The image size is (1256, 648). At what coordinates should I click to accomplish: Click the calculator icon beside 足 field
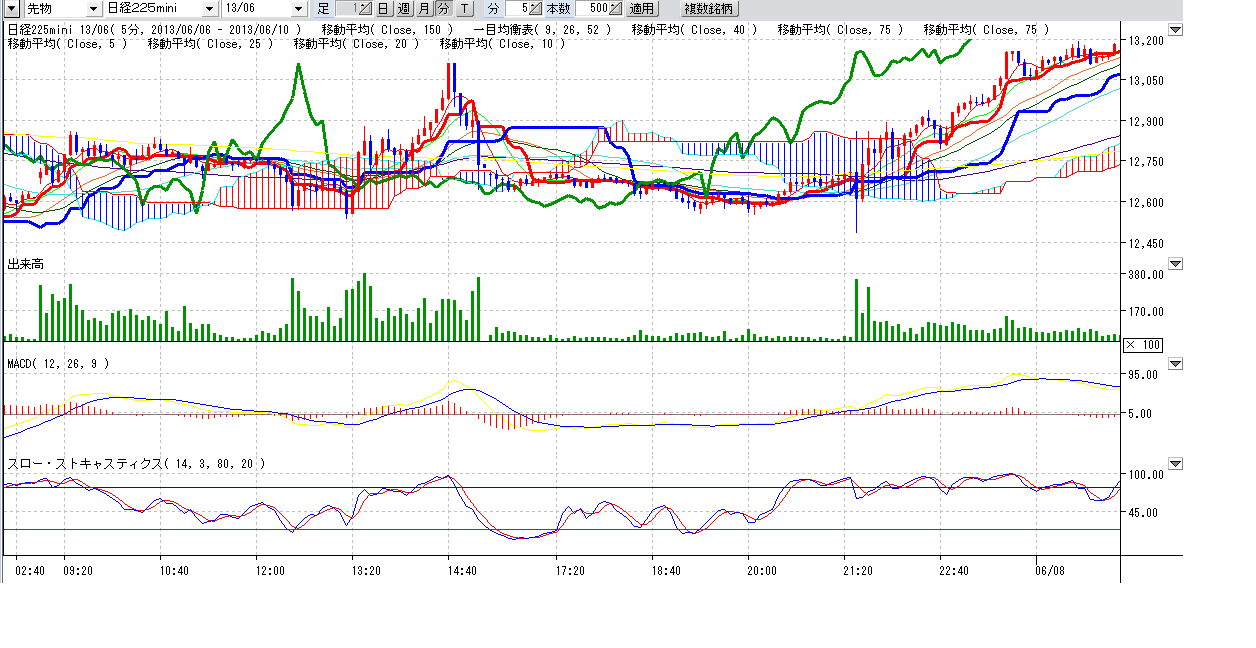point(364,9)
